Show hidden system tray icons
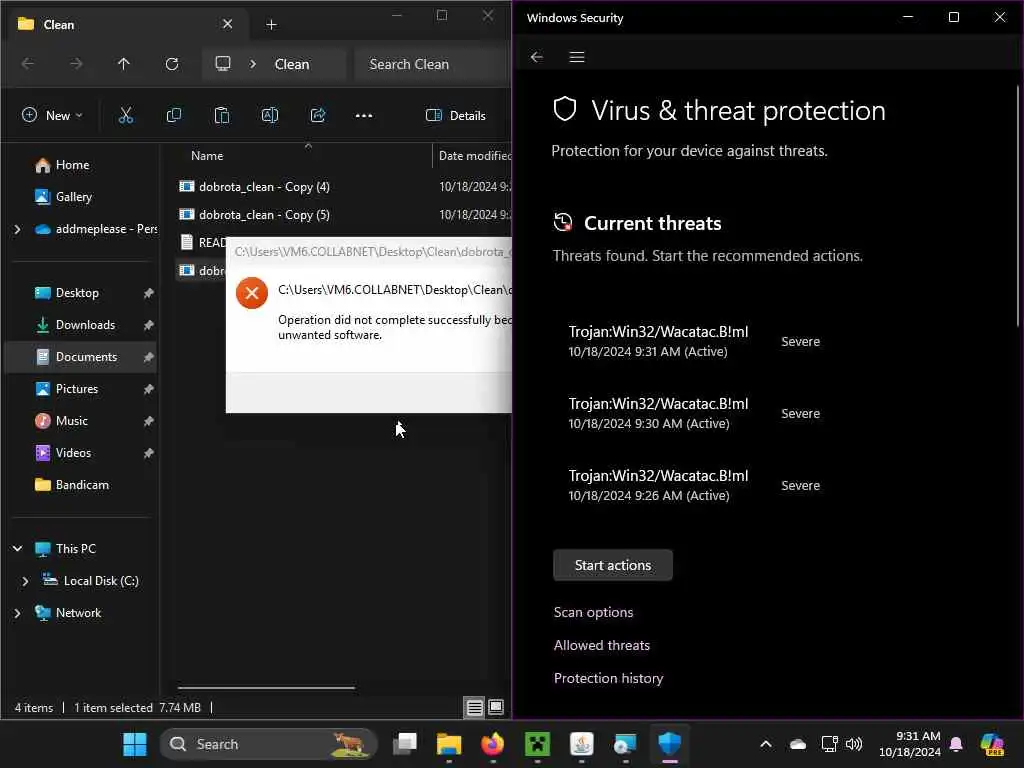The width and height of the screenshot is (1024, 768). pos(766,744)
